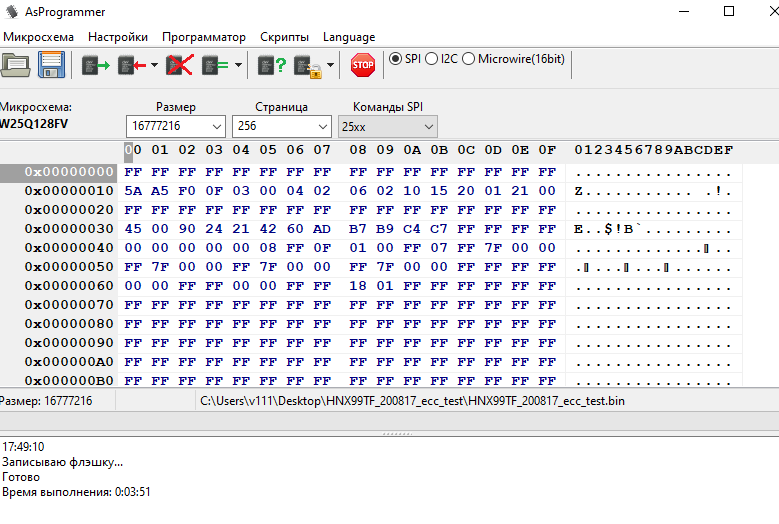Click column header 00 in hex editor
779x524 pixels.
[133, 150]
